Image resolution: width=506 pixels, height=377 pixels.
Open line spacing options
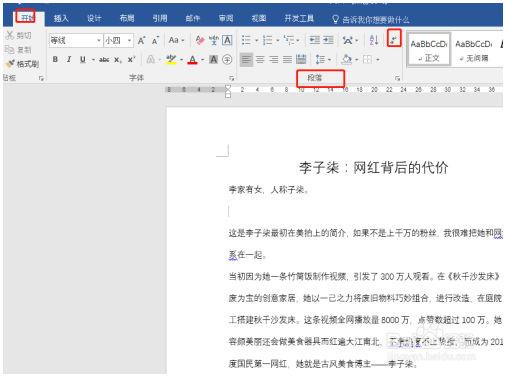(323, 59)
